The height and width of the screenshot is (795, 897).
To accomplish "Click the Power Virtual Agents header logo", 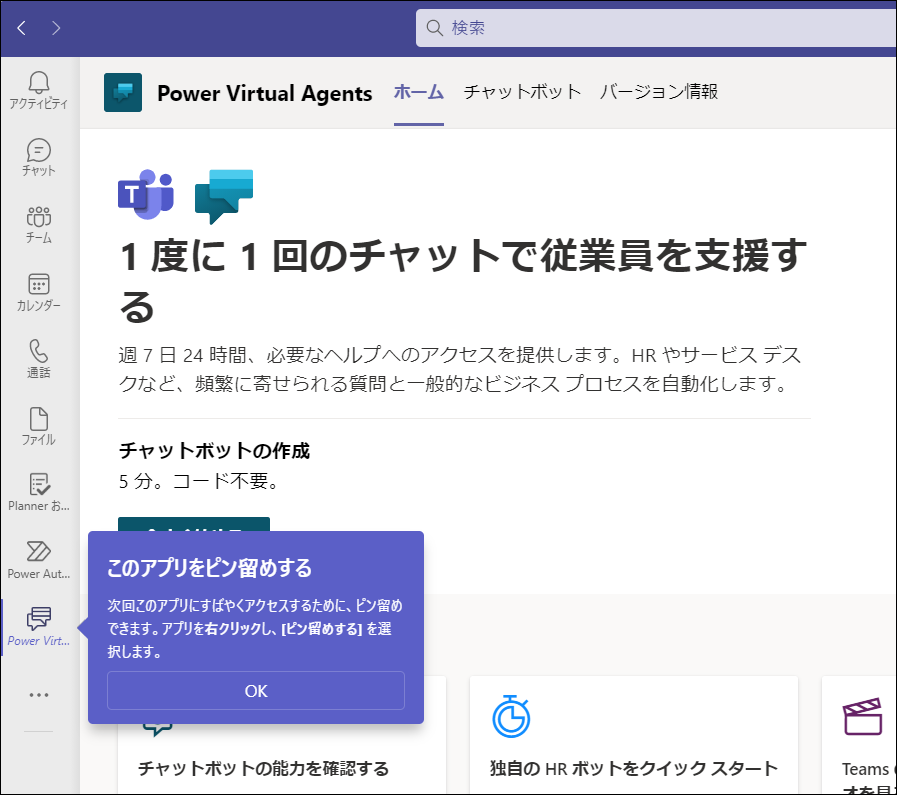I will tap(123, 92).
